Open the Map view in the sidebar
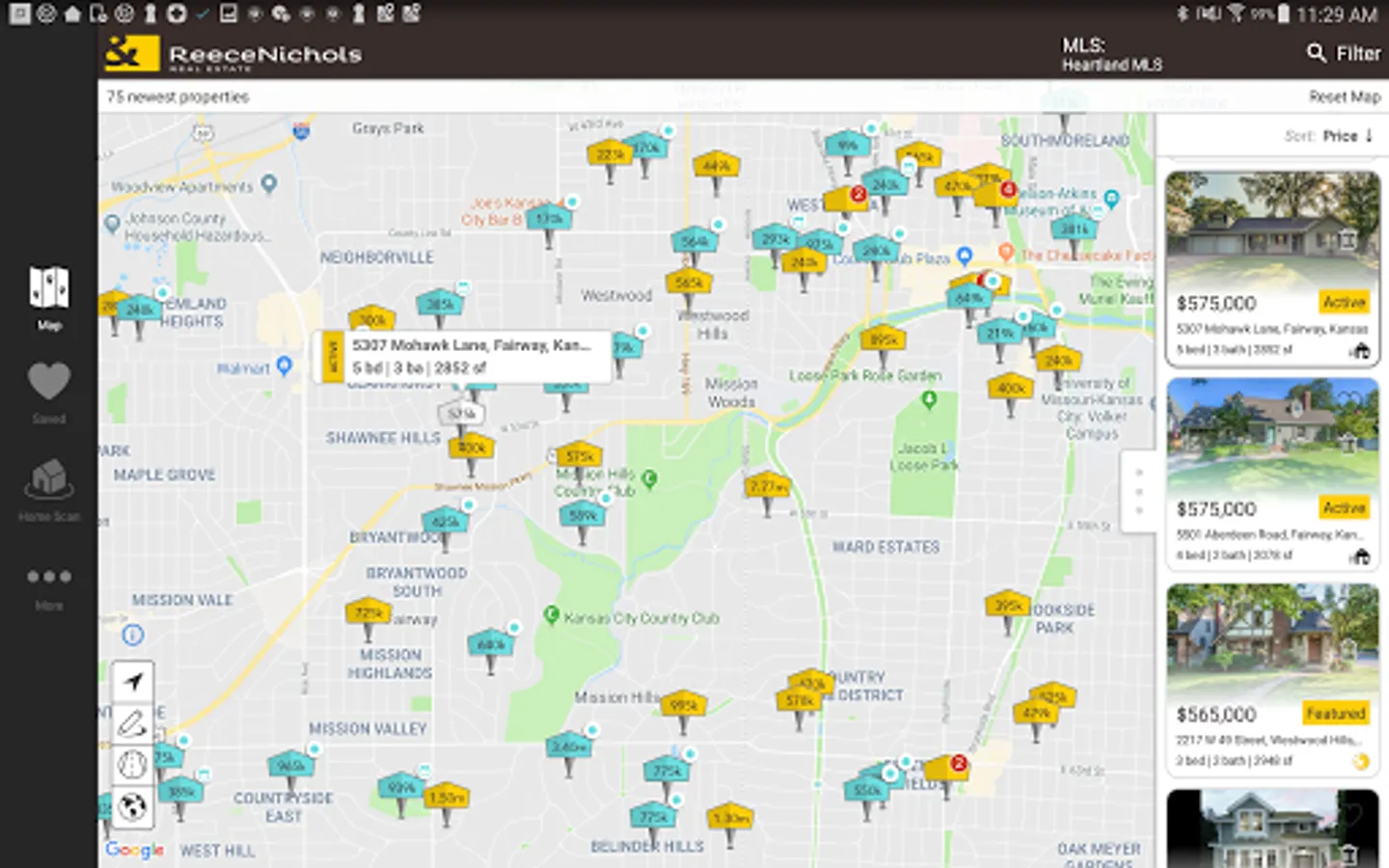 pos(49,298)
